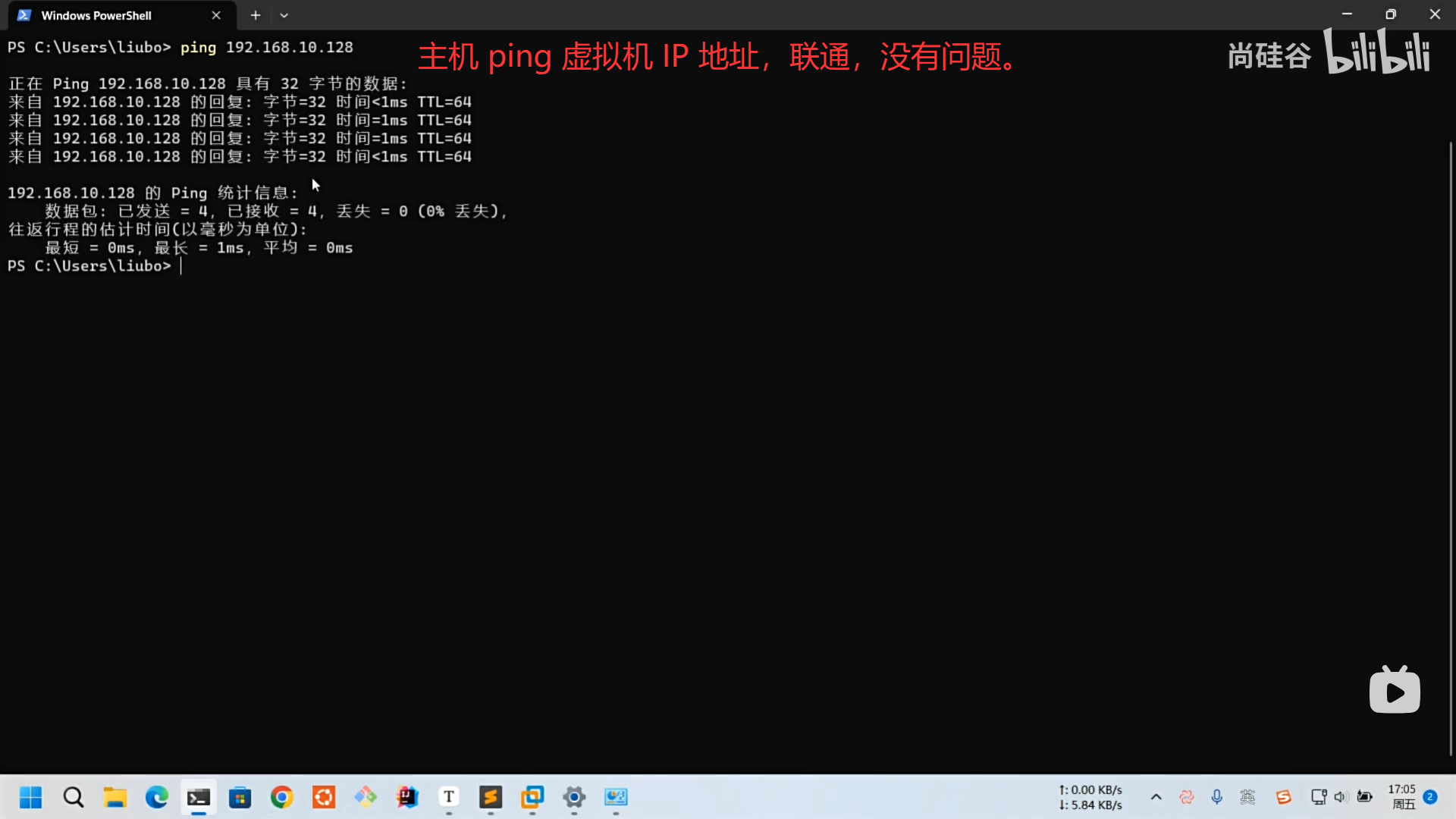1456x819 pixels.
Task: Open the Windows Start menu
Action: [x=31, y=797]
